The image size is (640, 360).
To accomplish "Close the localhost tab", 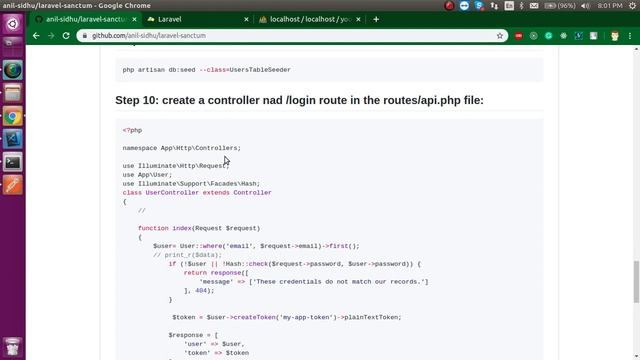I will tap(358, 19).
